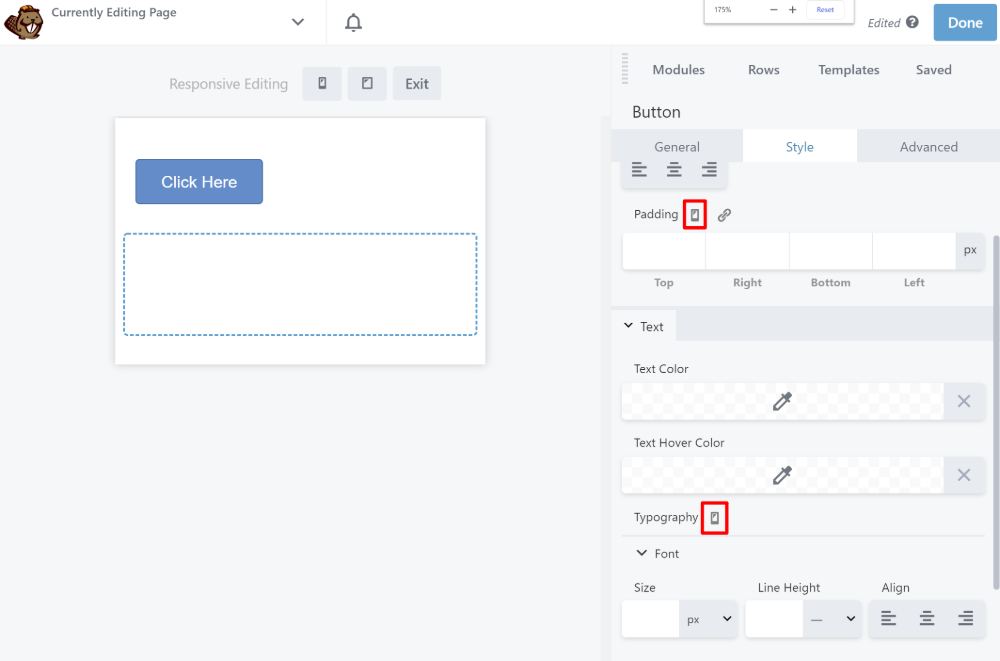1000x661 pixels.
Task: Toggle responsive mode icon next to Typography
Action: (x=715, y=518)
